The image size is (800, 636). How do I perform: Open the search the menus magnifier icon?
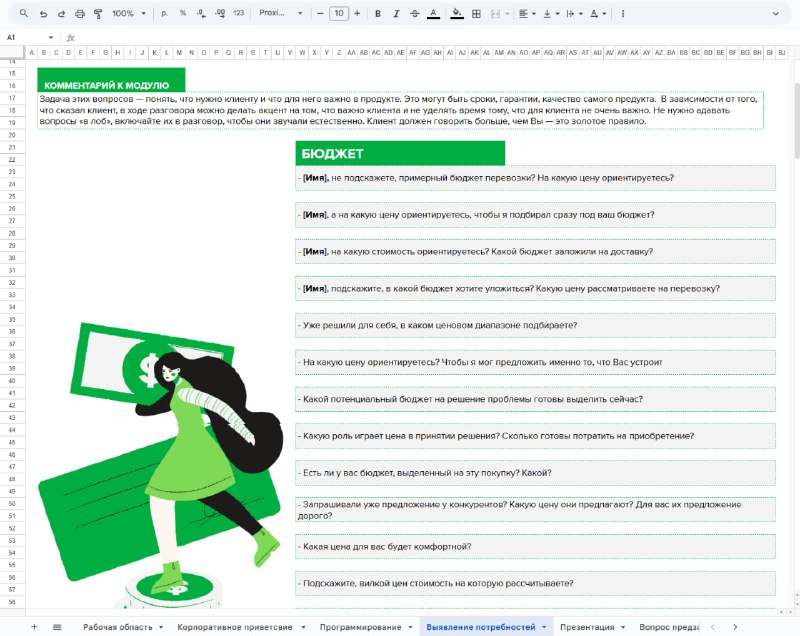24,14
